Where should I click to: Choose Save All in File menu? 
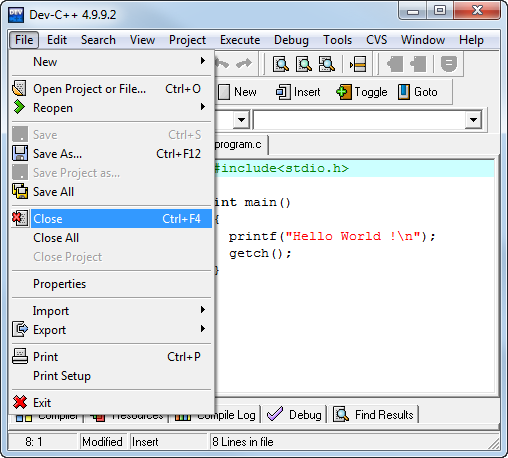(x=112, y=192)
